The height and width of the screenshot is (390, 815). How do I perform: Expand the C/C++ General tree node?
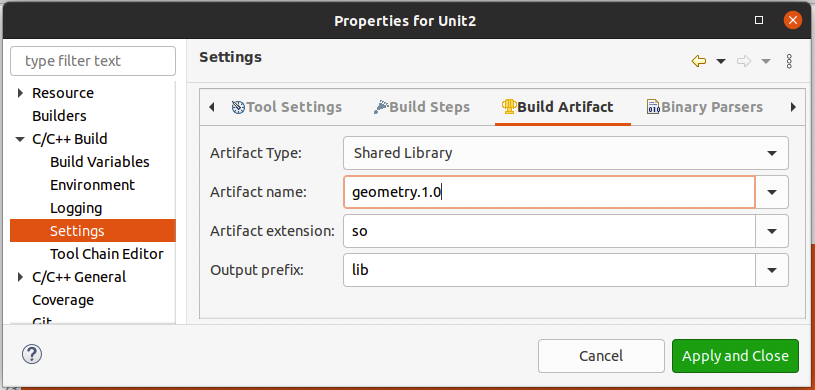(20, 277)
